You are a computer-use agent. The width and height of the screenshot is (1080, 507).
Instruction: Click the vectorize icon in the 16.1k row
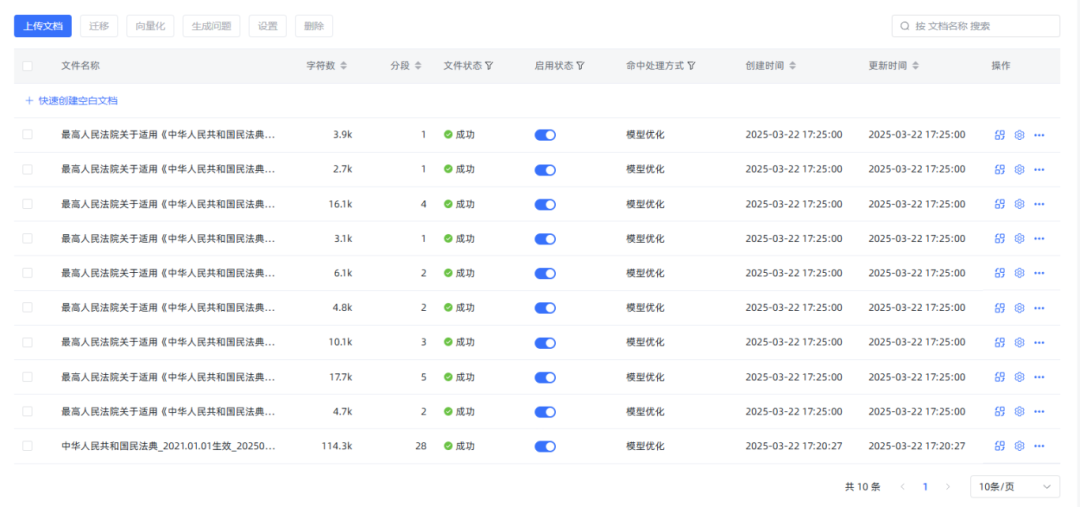tap(1000, 204)
